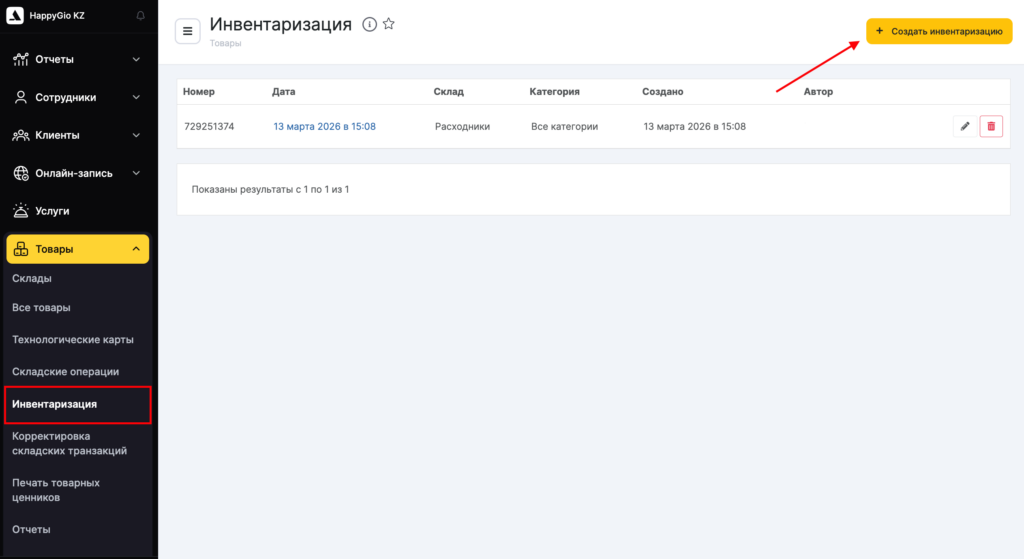
Task: Open the 13 марта 2026 в 15:08 date link
Action: pos(324,127)
